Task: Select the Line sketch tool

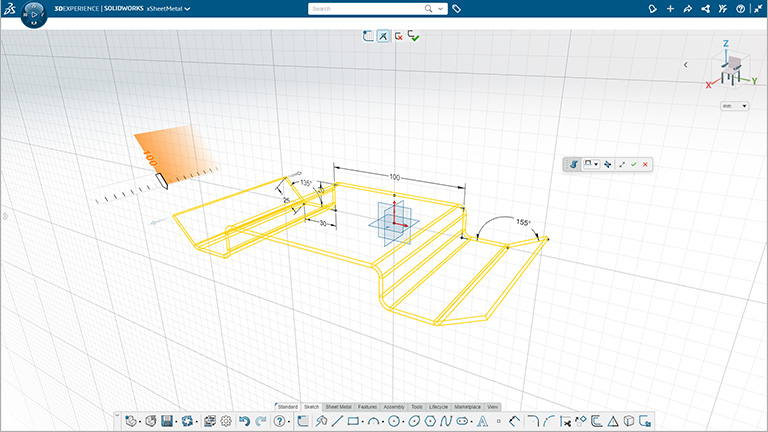Action: point(337,421)
